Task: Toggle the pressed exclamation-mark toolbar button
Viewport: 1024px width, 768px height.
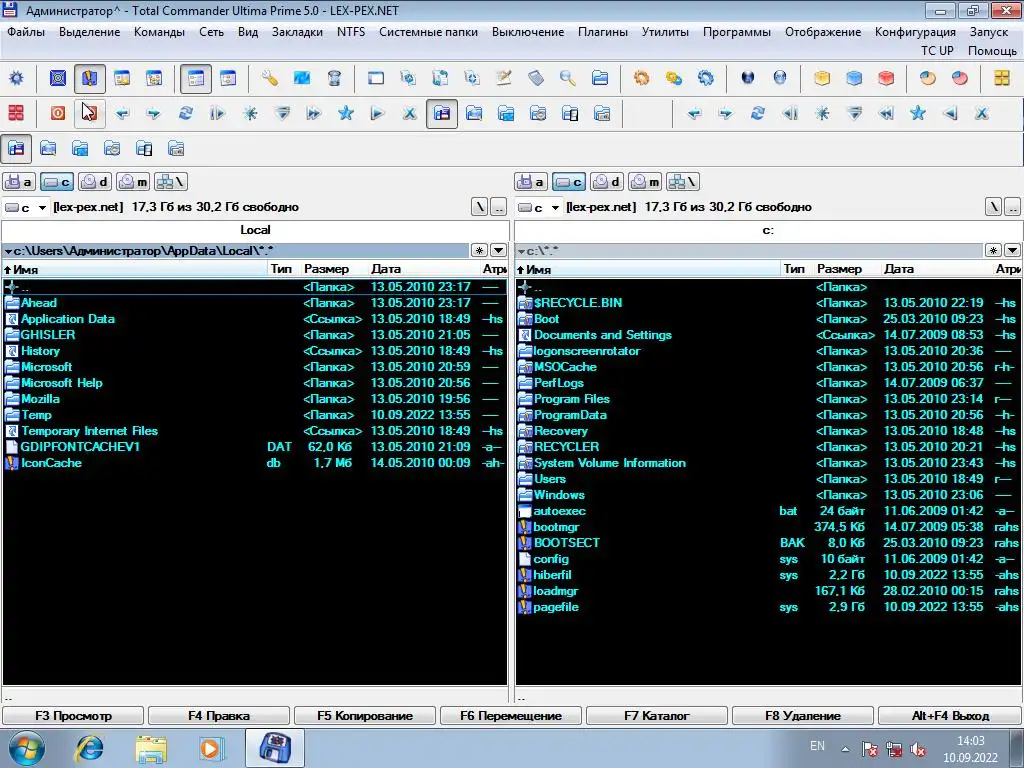Action: [89, 79]
